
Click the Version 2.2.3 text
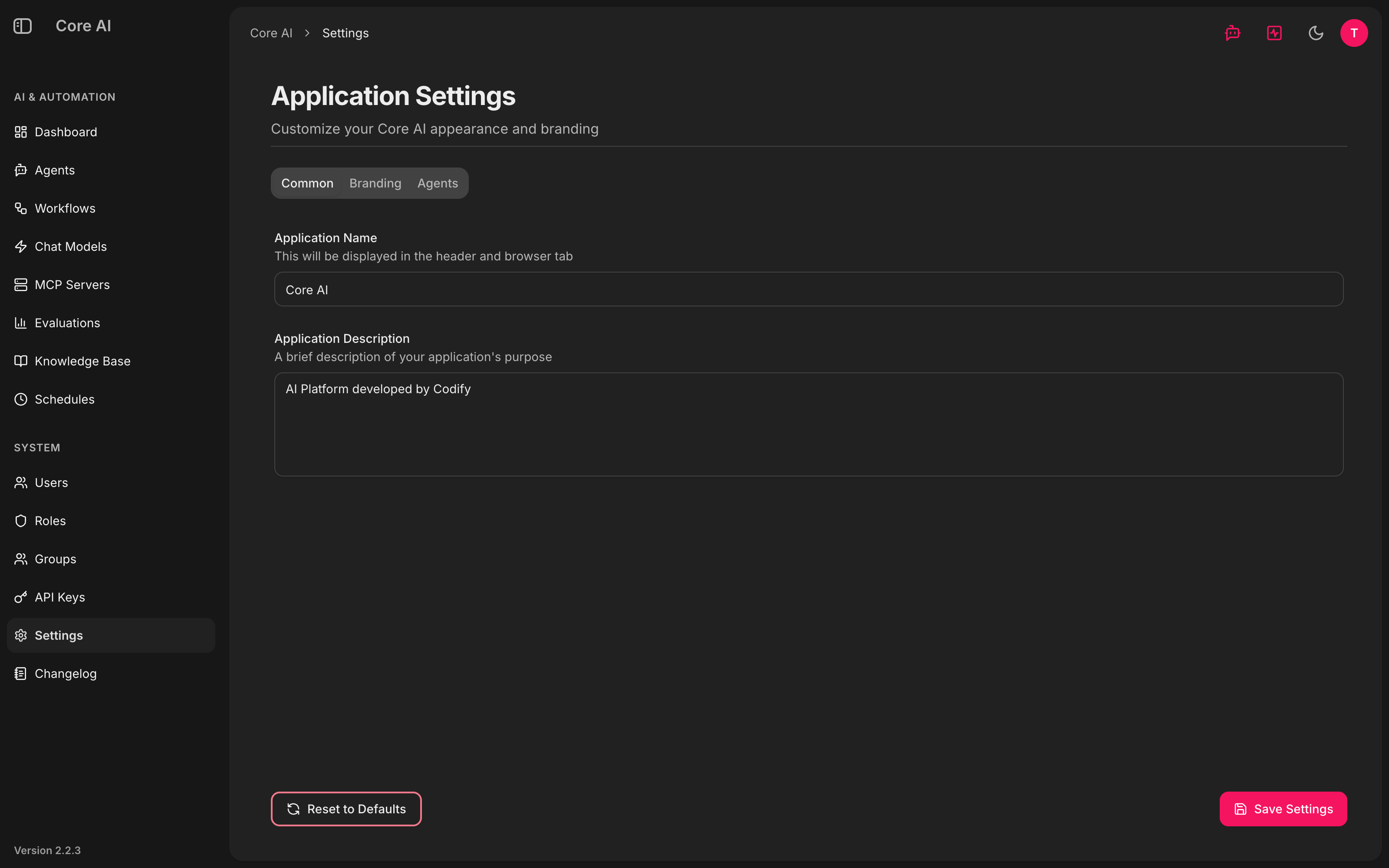(47, 850)
